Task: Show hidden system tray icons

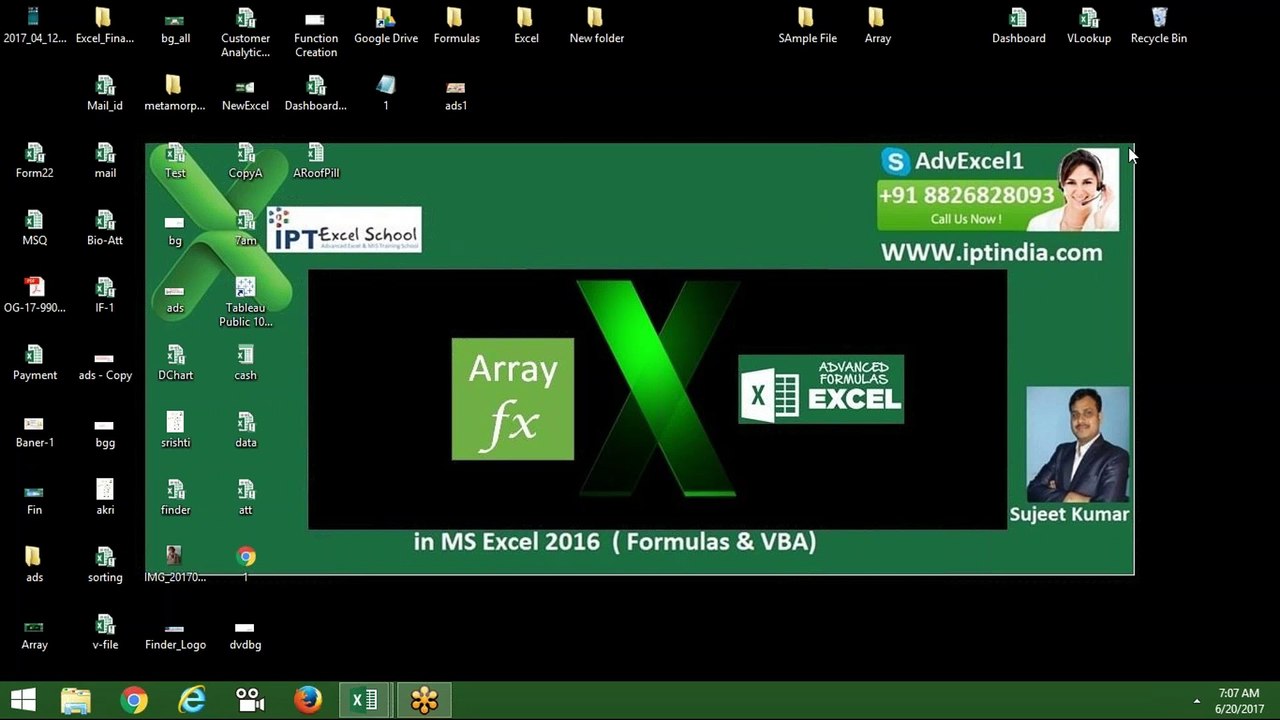Action: coord(1197,701)
